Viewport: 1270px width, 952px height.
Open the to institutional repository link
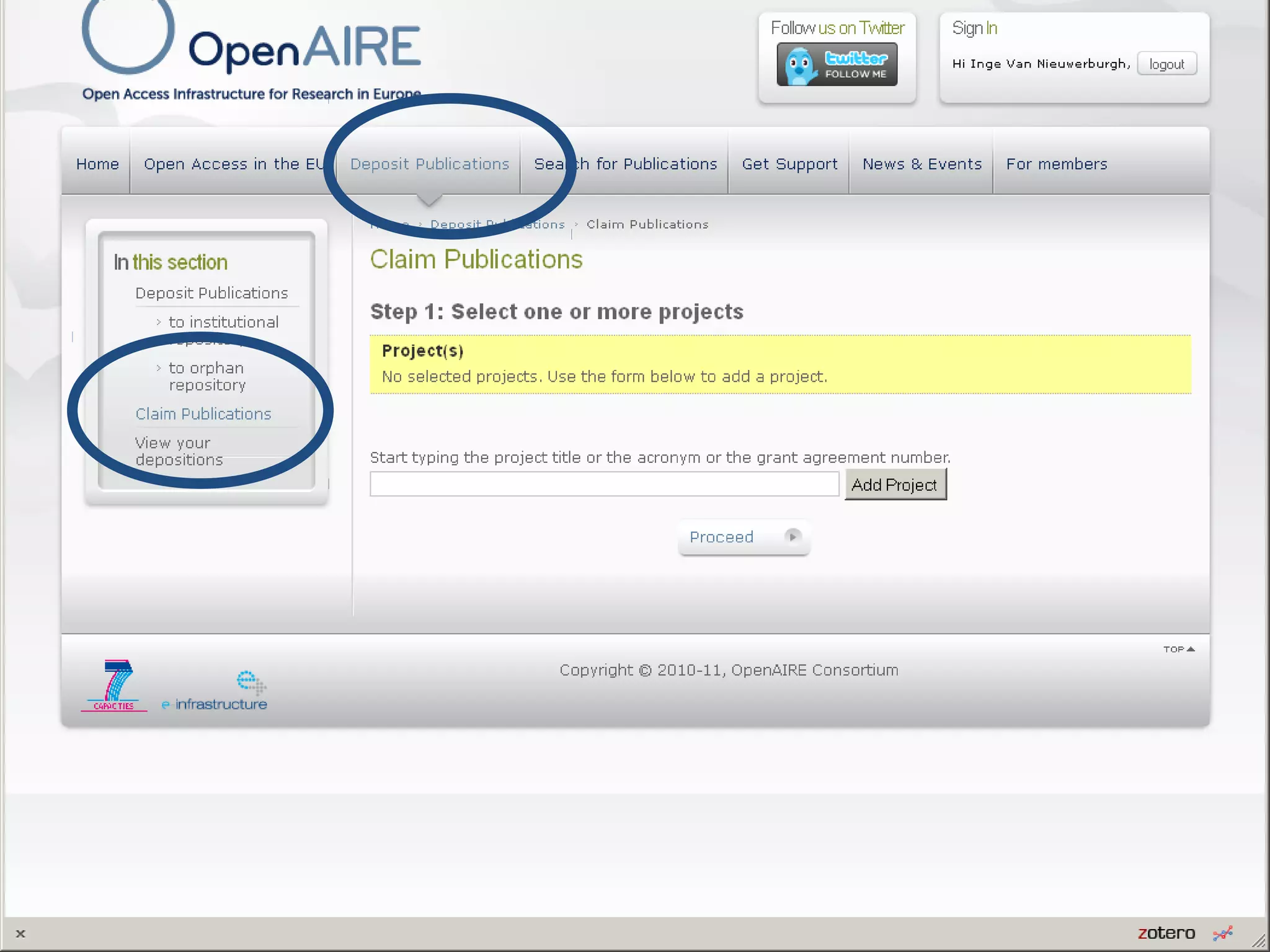click(x=223, y=330)
